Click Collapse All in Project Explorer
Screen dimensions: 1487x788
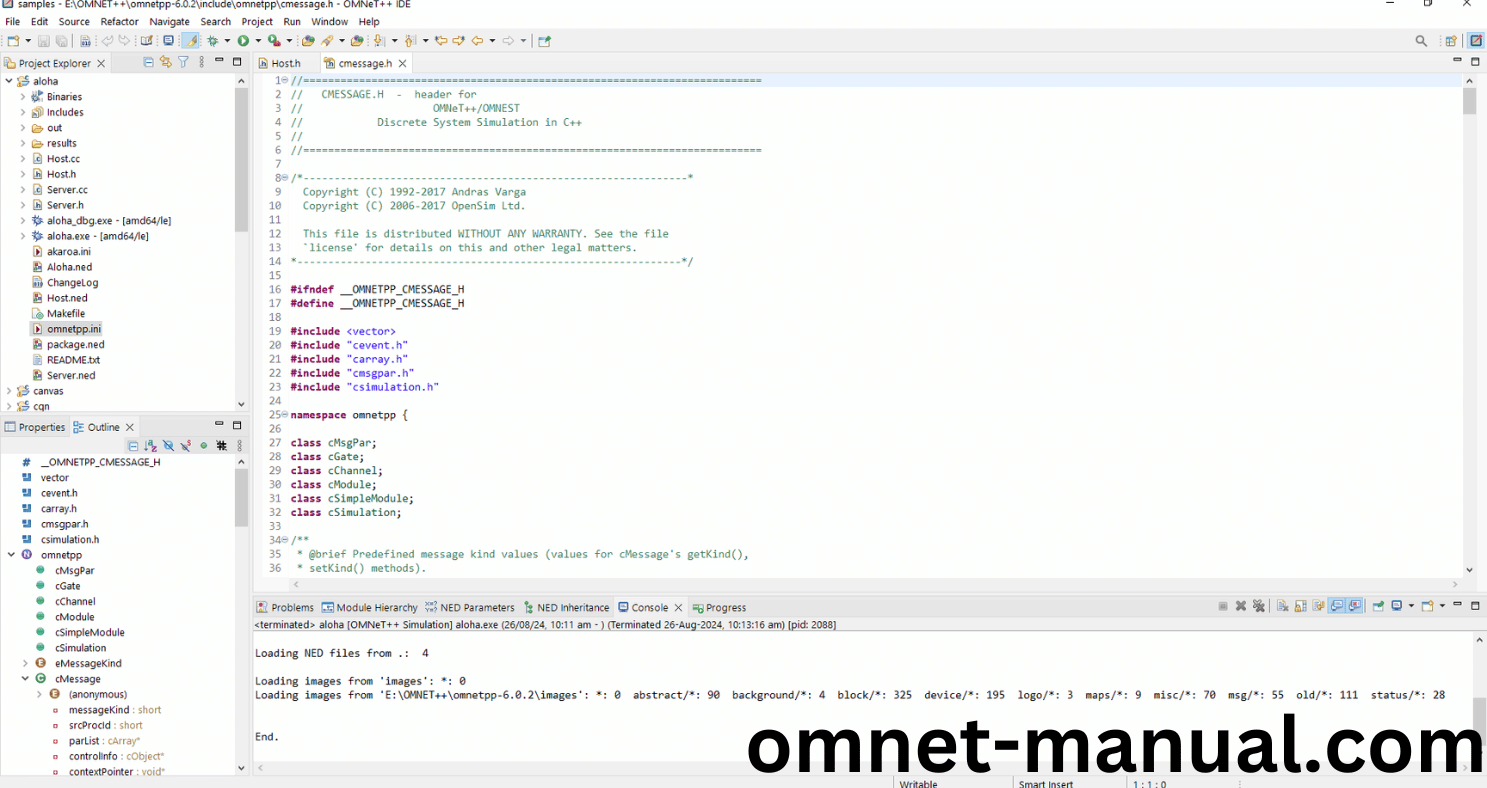(x=149, y=62)
